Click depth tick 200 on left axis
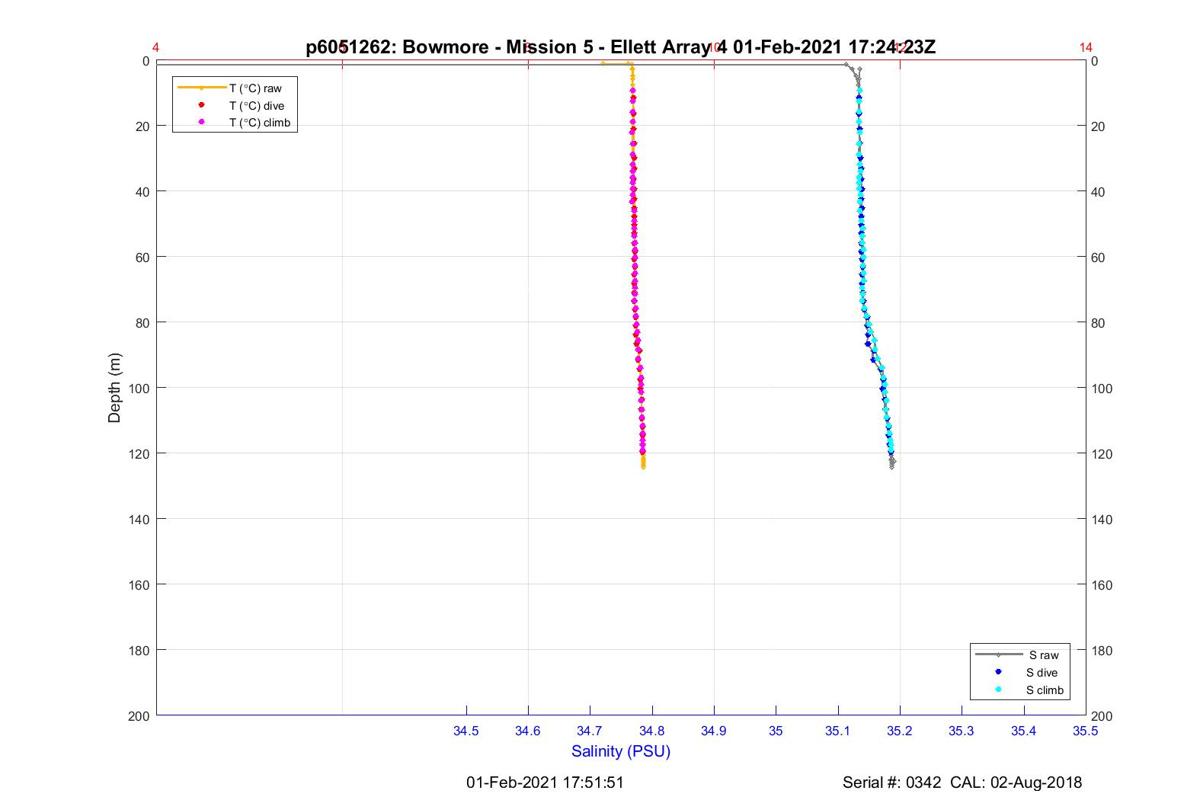The width and height of the screenshot is (1200, 804). coord(139,715)
